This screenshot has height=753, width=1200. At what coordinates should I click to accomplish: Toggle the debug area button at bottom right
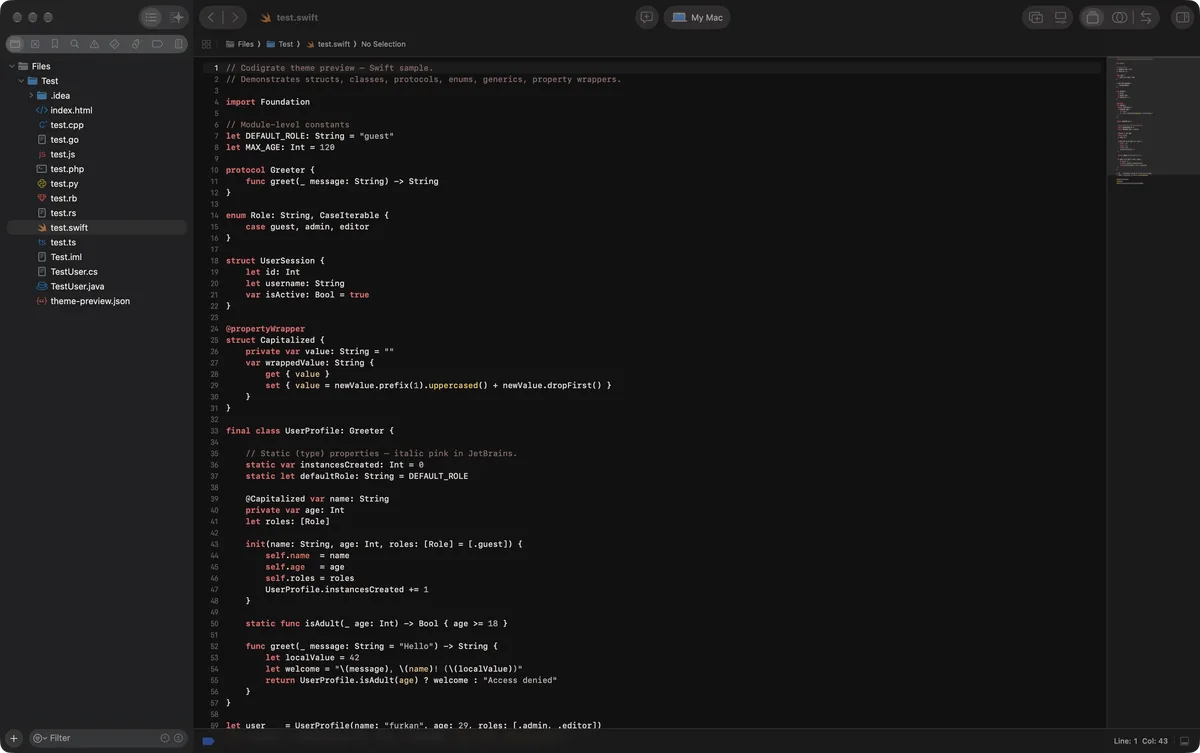(x=1184, y=741)
